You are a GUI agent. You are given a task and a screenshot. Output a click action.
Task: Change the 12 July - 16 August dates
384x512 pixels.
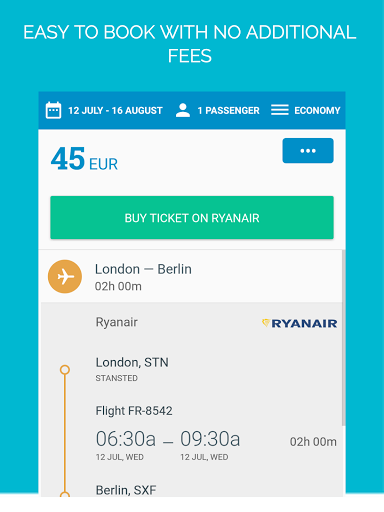[115, 110]
